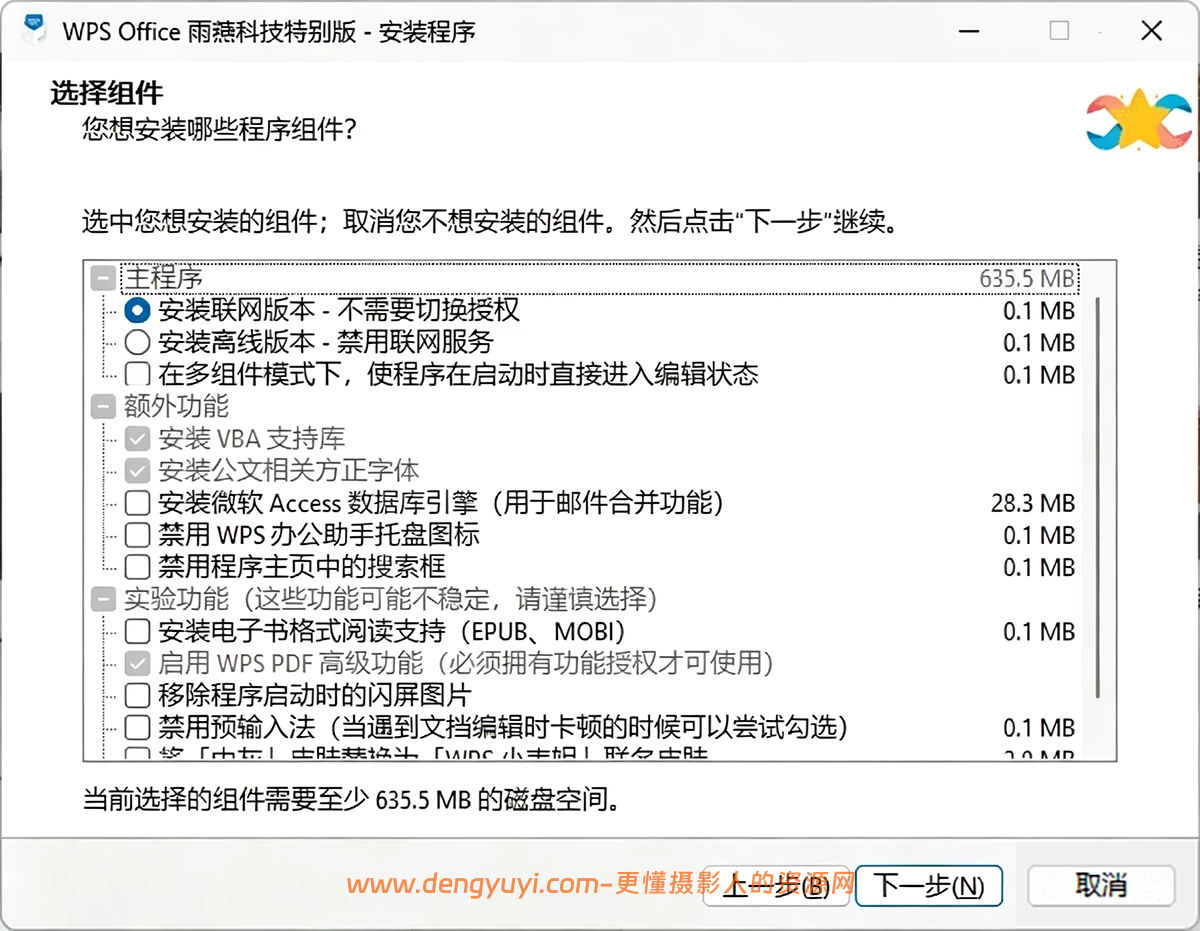Click the 取消 button
Screen dimensions: 1200x931
click(1101, 885)
